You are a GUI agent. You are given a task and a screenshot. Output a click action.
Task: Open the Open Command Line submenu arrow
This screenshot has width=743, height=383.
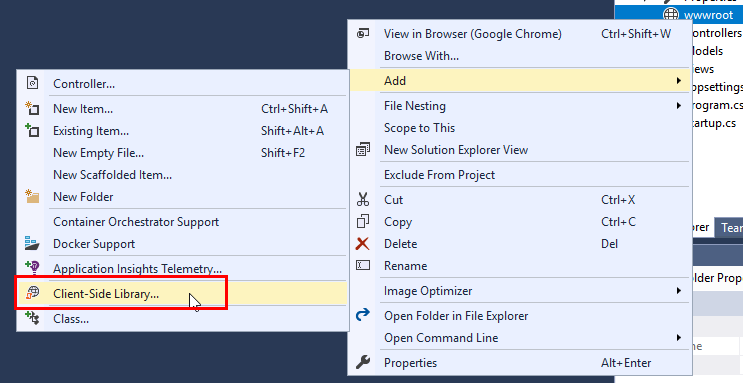[x=679, y=337]
